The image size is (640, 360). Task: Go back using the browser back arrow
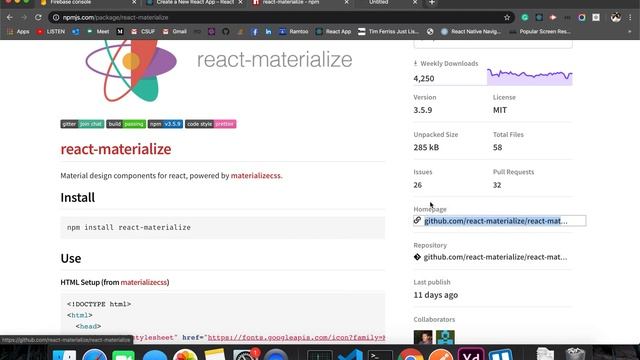coord(10,18)
